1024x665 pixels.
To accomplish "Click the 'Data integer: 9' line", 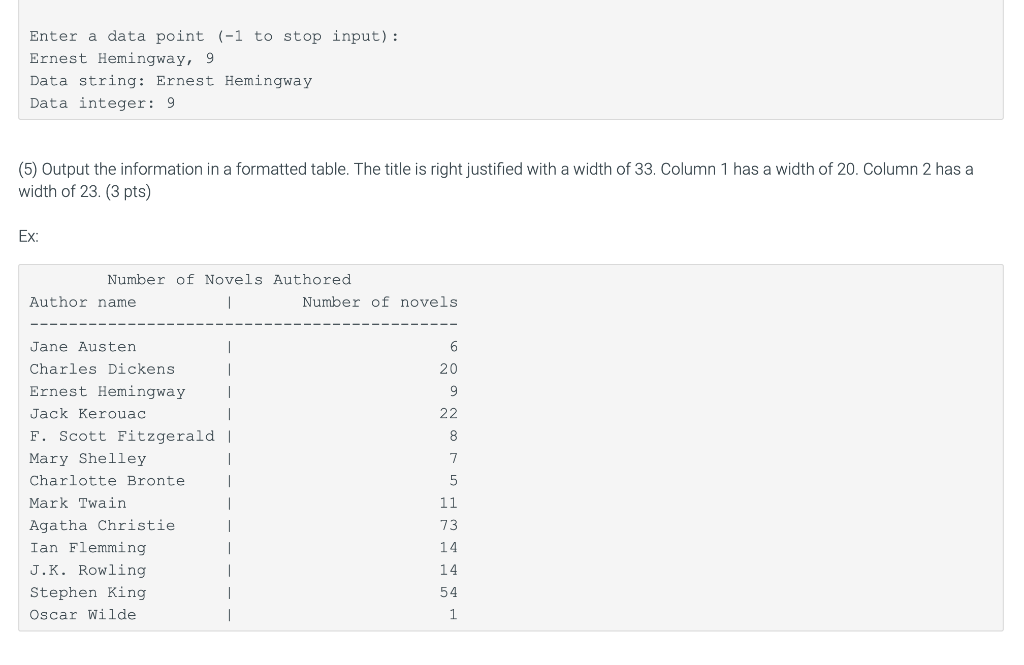I will [x=102, y=103].
